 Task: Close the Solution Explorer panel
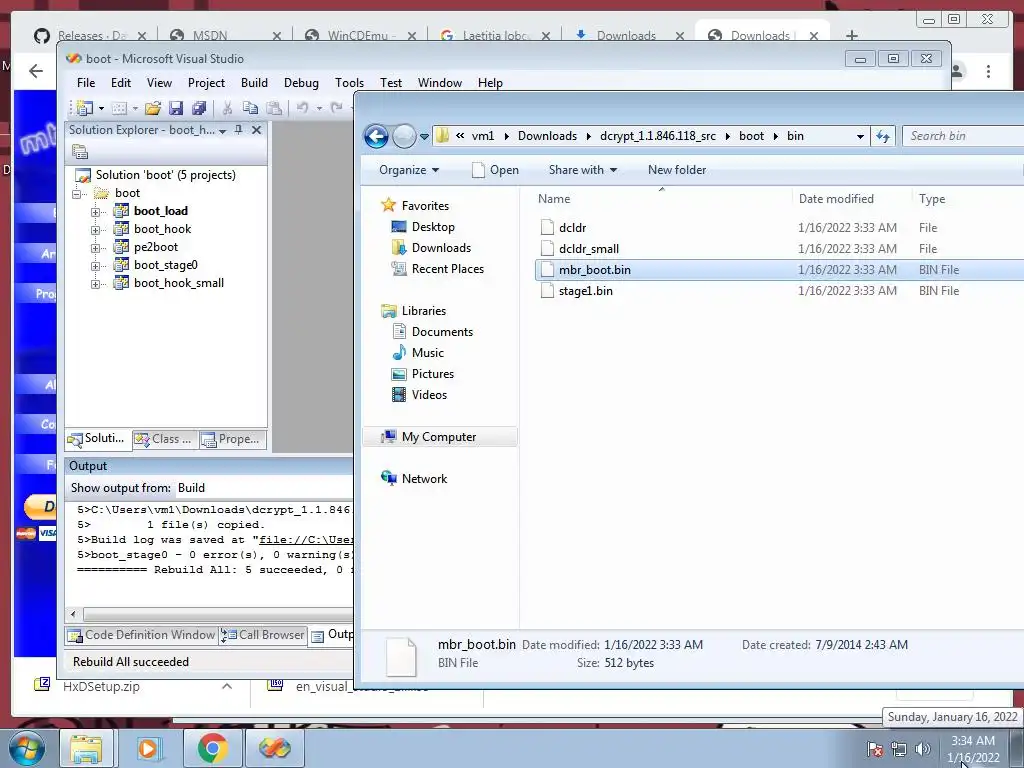[x=257, y=130]
